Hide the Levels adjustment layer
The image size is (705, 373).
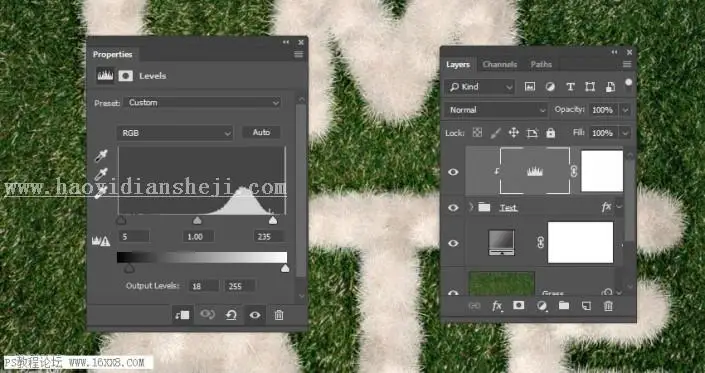click(x=453, y=172)
